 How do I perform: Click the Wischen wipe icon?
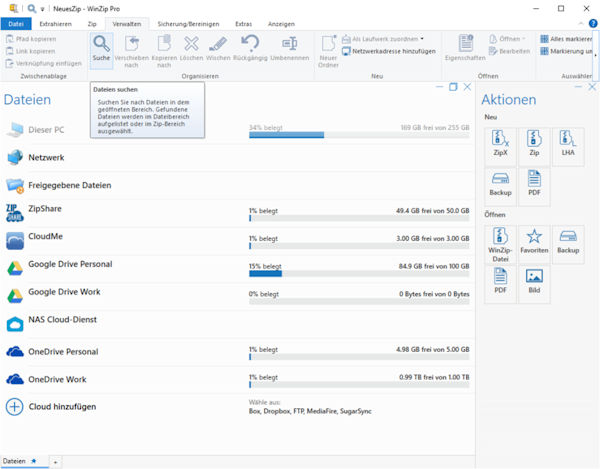pyautogui.click(x=218, y=49)
